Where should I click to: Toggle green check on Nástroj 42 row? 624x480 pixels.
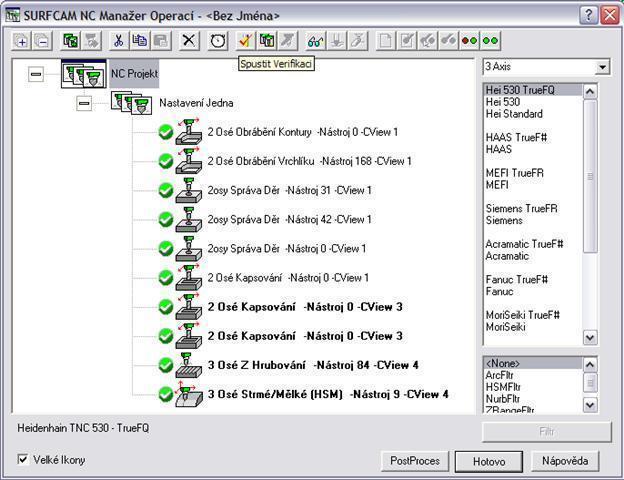tap(166, 219)
